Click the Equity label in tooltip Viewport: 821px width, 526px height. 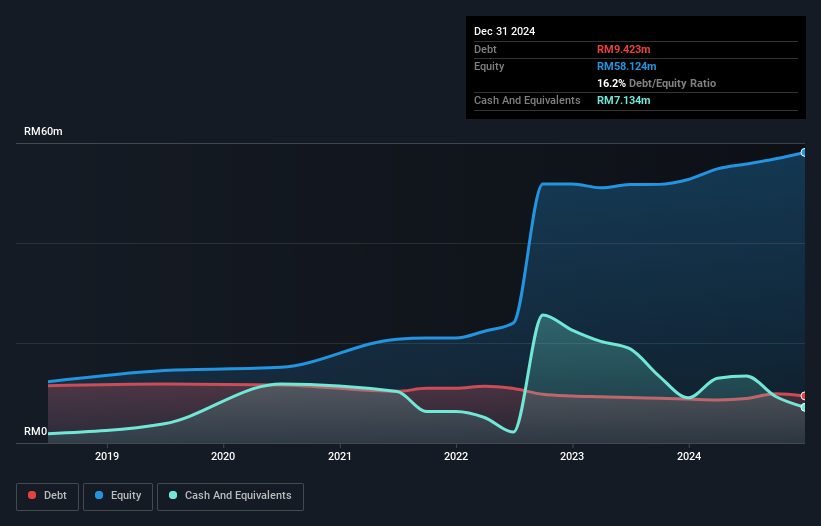coord(489,66)
